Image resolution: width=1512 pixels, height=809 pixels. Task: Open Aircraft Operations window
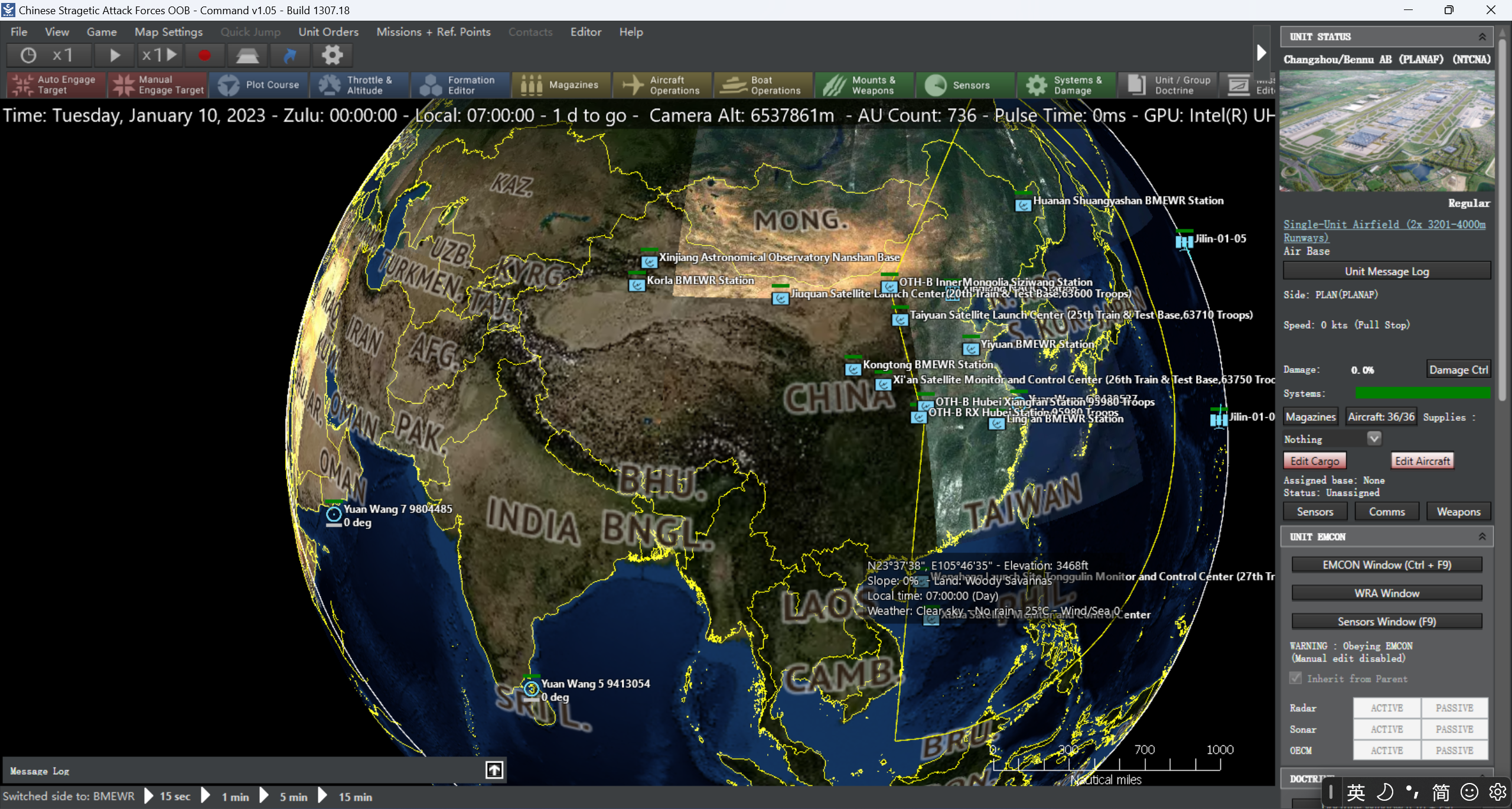click(x=663, y=85)
